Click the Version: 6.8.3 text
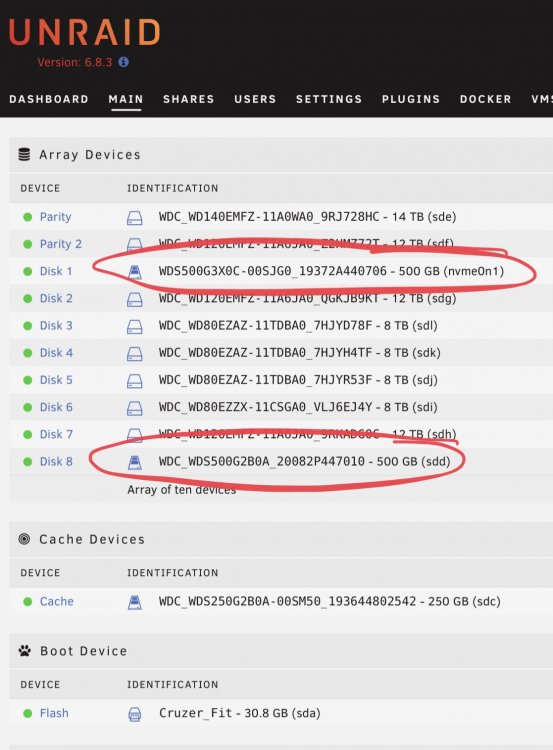Image resolution: width=553 pixels, height=750 pixels. (x=75, y=62)
